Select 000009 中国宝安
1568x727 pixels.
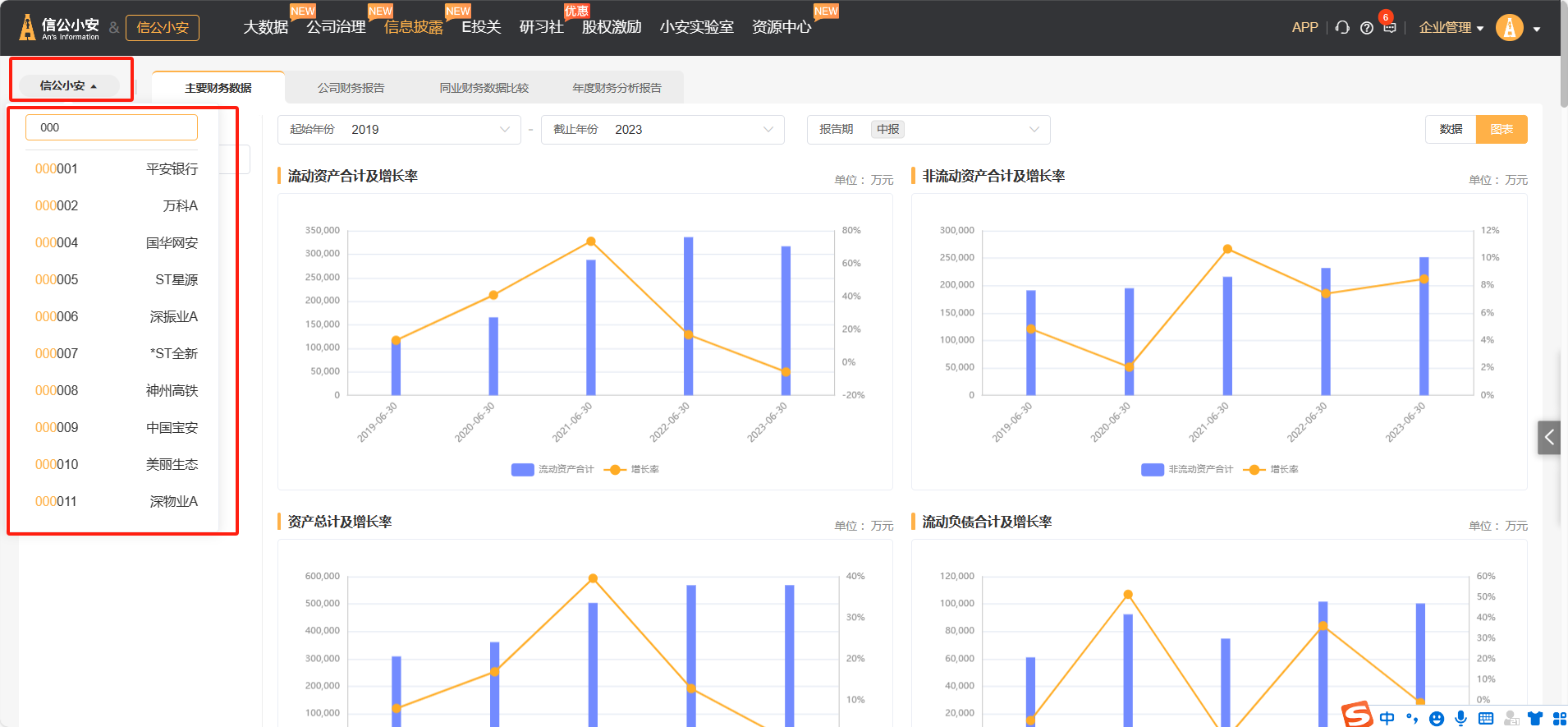click(x=116, y=427)
